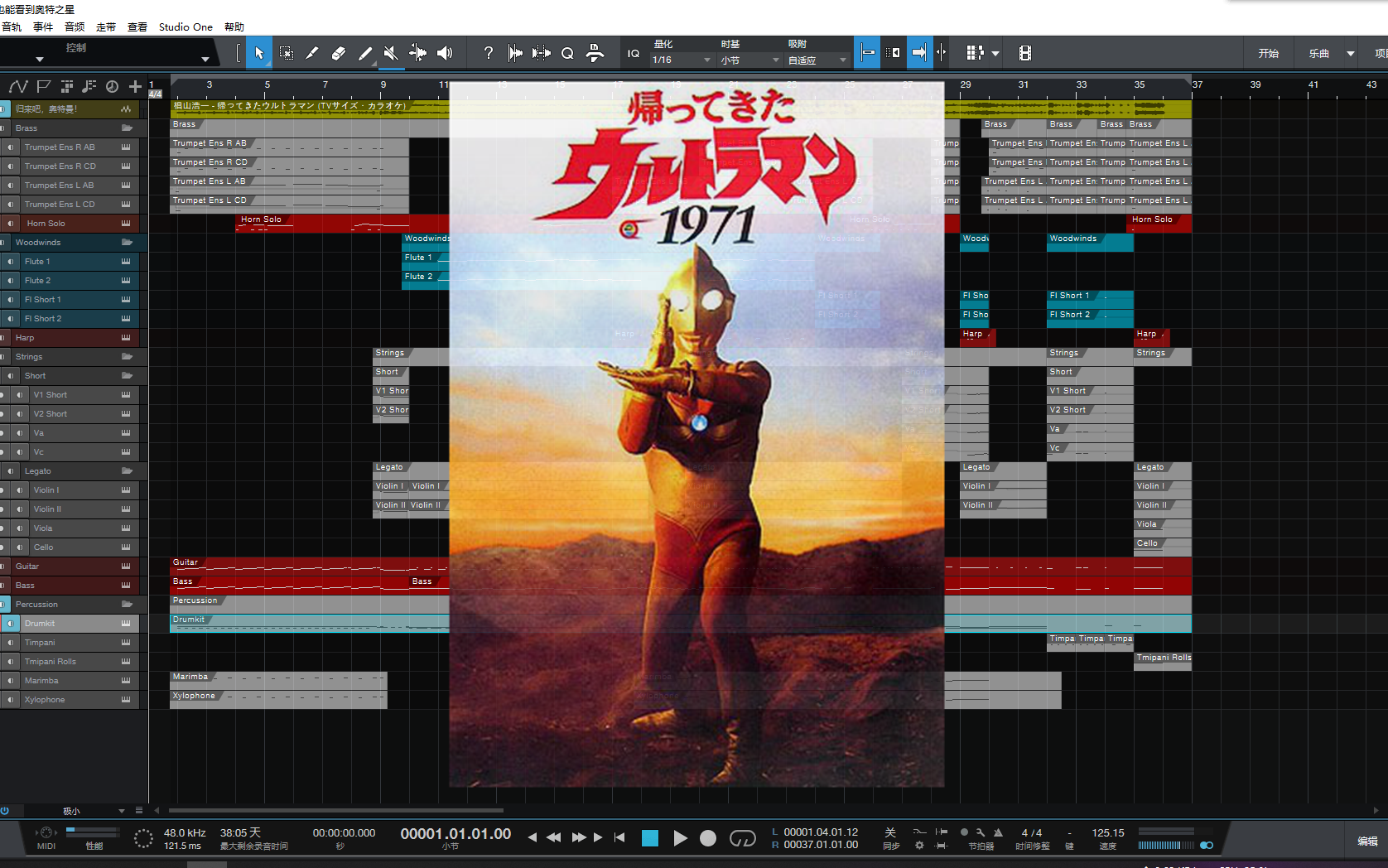Screen dimensions: 1388x868
Task: Click the magnifier Q zoom icon
Action: click(567, 53)
